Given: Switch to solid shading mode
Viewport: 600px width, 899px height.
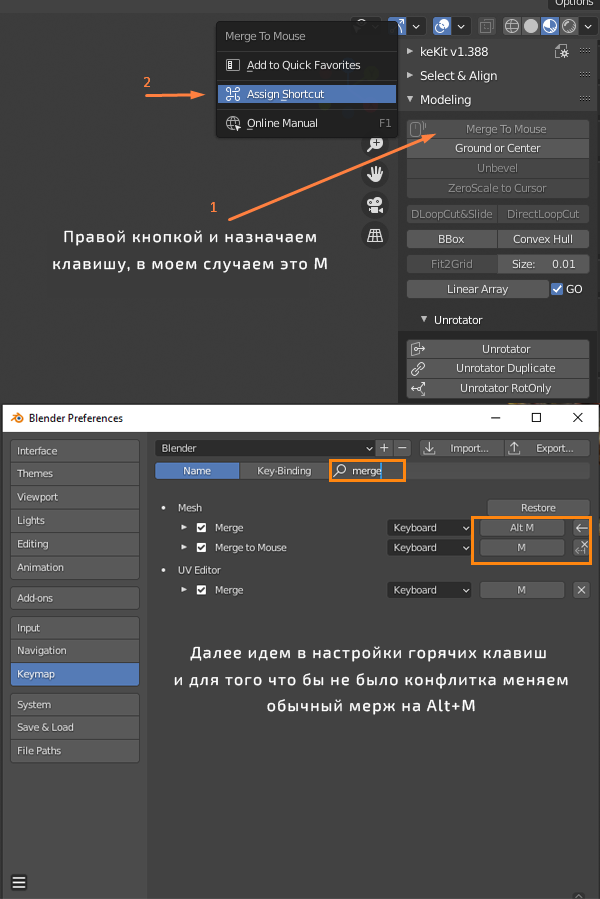Looking at the screenshot, I should 531,26.
